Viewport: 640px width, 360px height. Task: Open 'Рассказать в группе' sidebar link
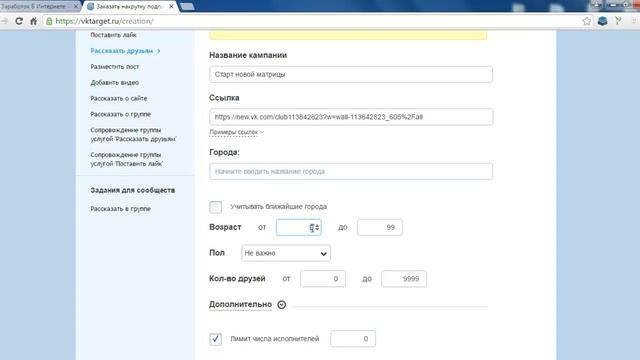(x=120, y=209)
